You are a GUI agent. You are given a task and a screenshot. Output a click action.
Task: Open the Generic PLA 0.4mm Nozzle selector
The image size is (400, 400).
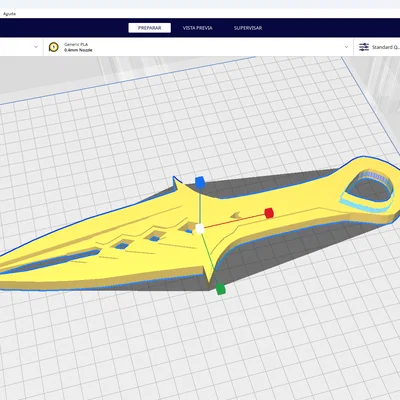click(x=198, y=47)
